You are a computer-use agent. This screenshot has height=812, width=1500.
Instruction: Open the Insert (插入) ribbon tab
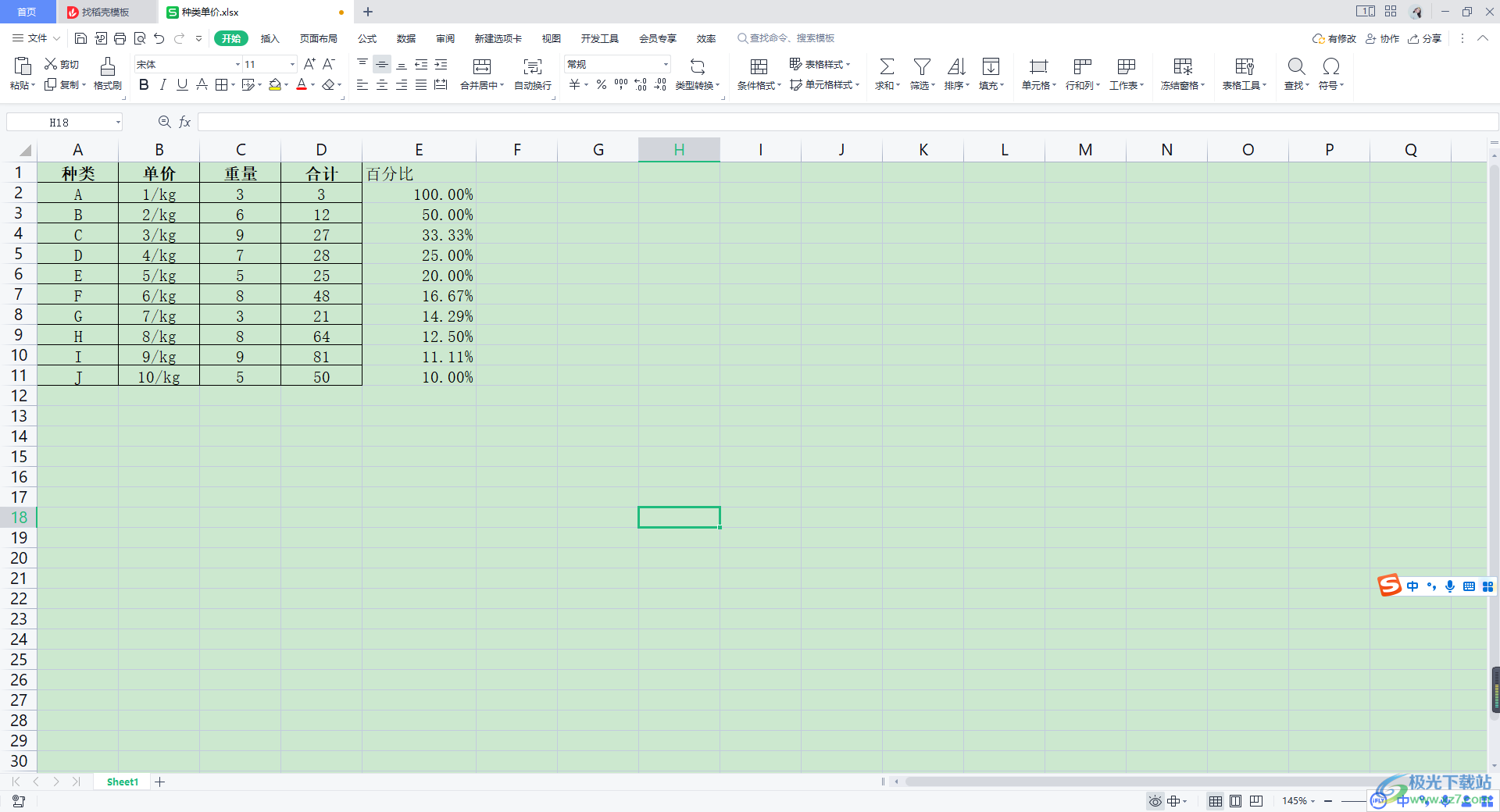(x=270, y=38)
